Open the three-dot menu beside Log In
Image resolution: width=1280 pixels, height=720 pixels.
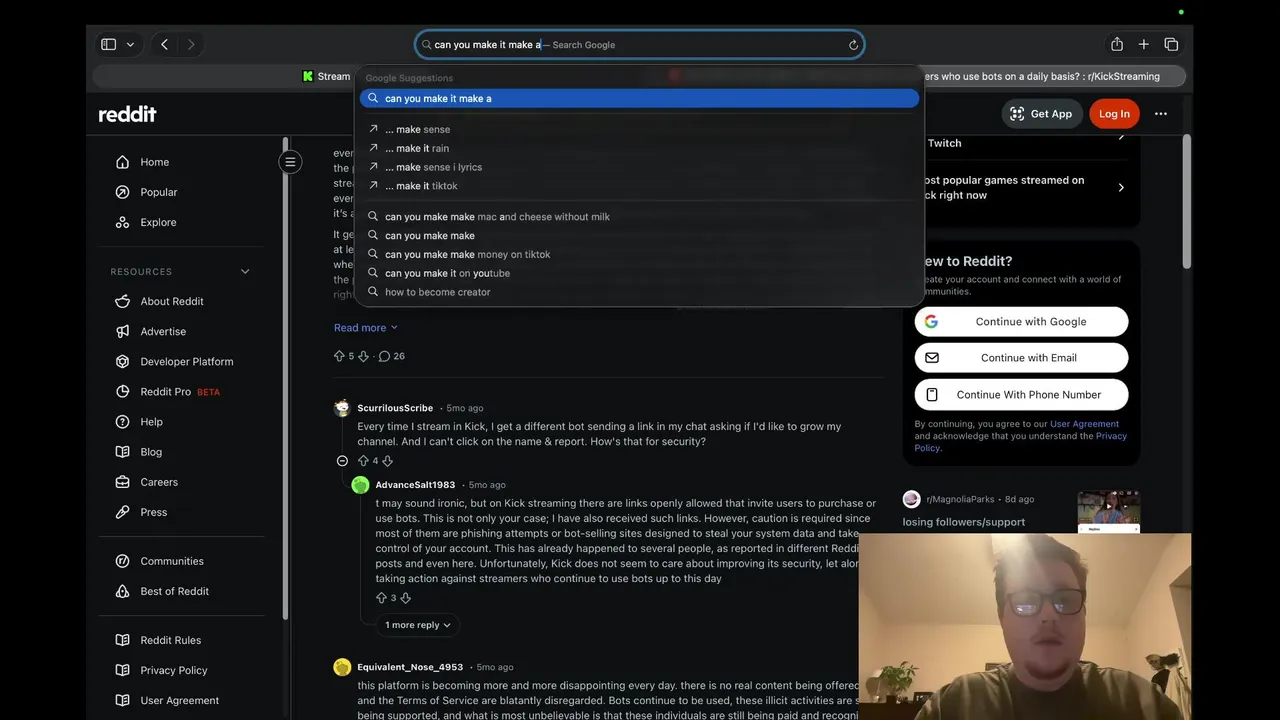pyautogui.click(x=1160, y=114)
